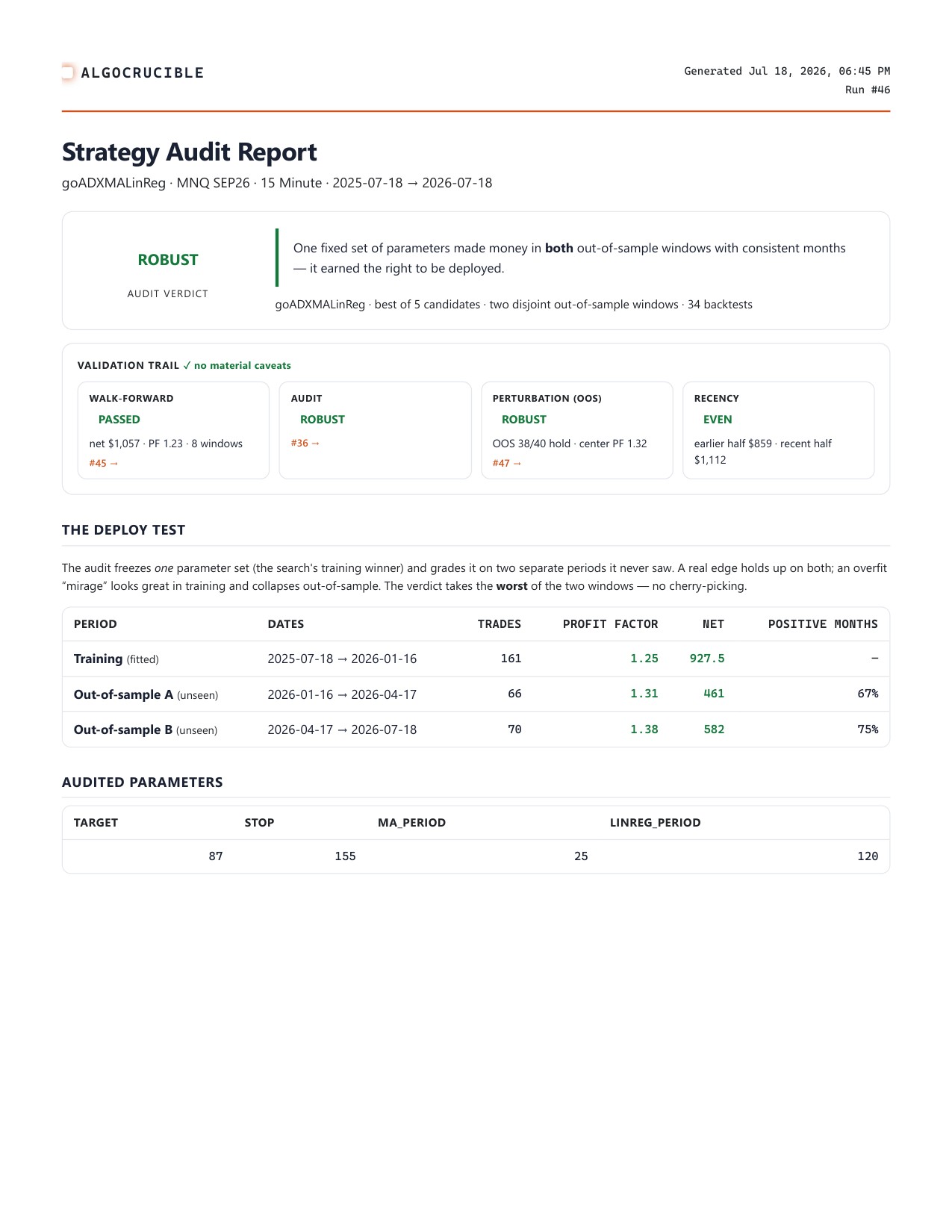Click dates 2026-01-16 → 2026-04-17
The image size is (952, 1232).
[x=342, y=694]
